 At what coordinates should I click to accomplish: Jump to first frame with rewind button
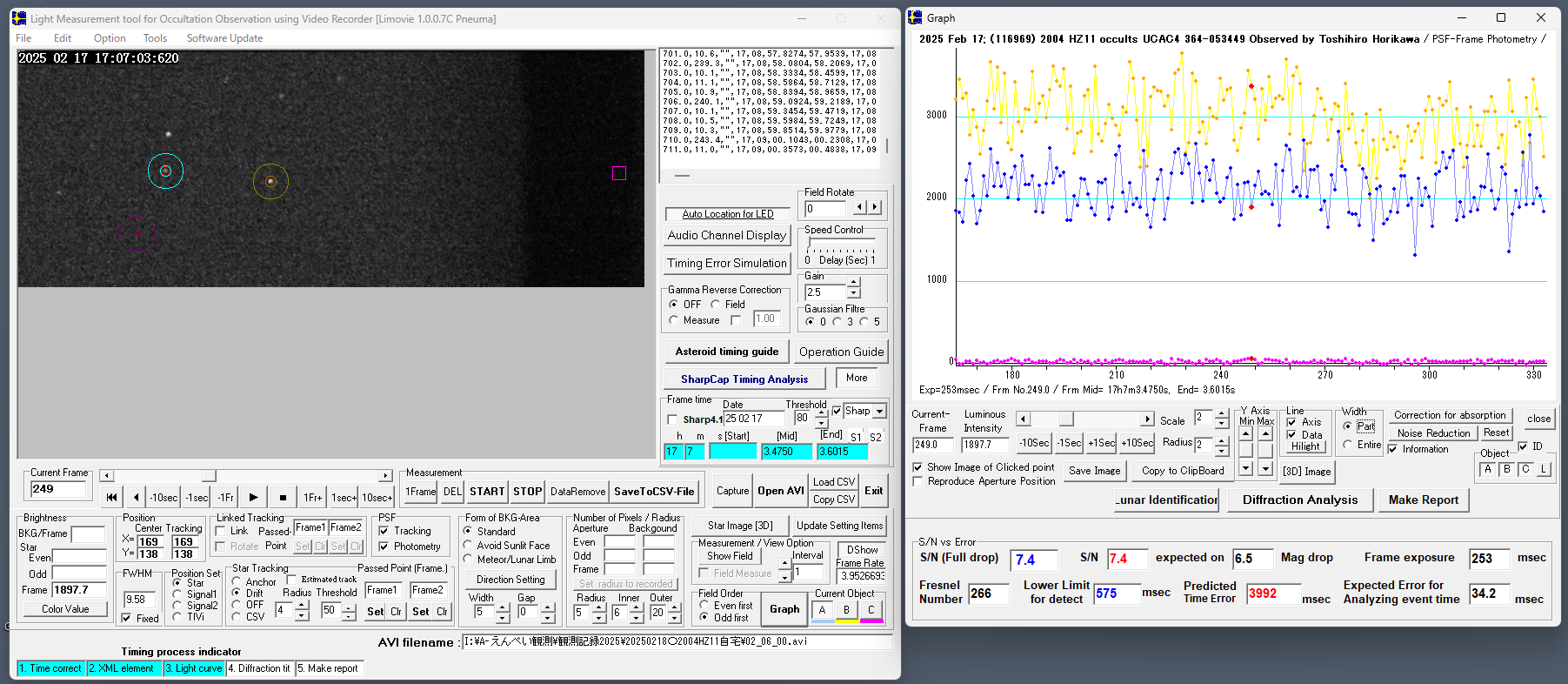tap(111, 498)
